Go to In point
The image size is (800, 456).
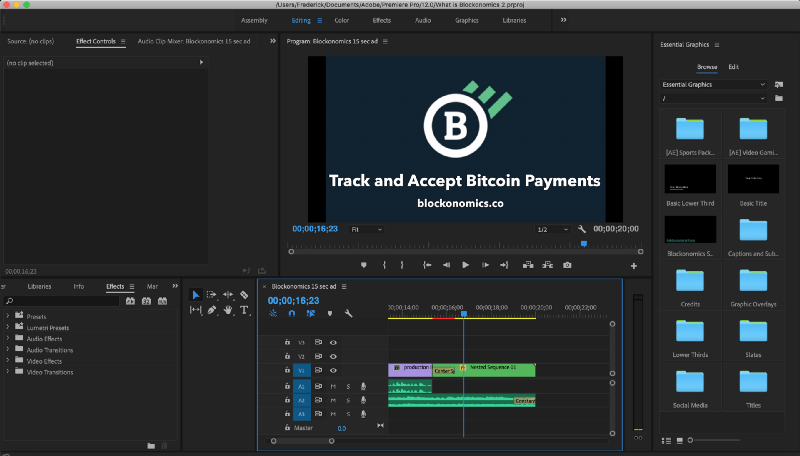427,265
